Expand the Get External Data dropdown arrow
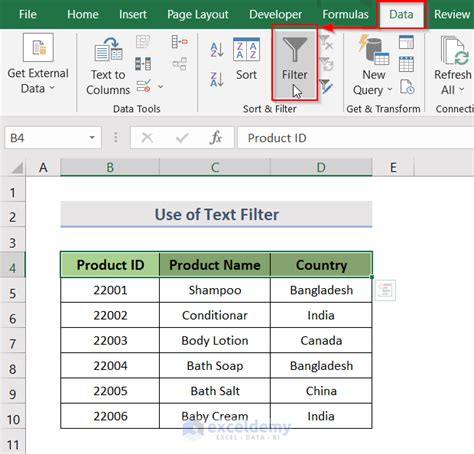 coord(52,88)
